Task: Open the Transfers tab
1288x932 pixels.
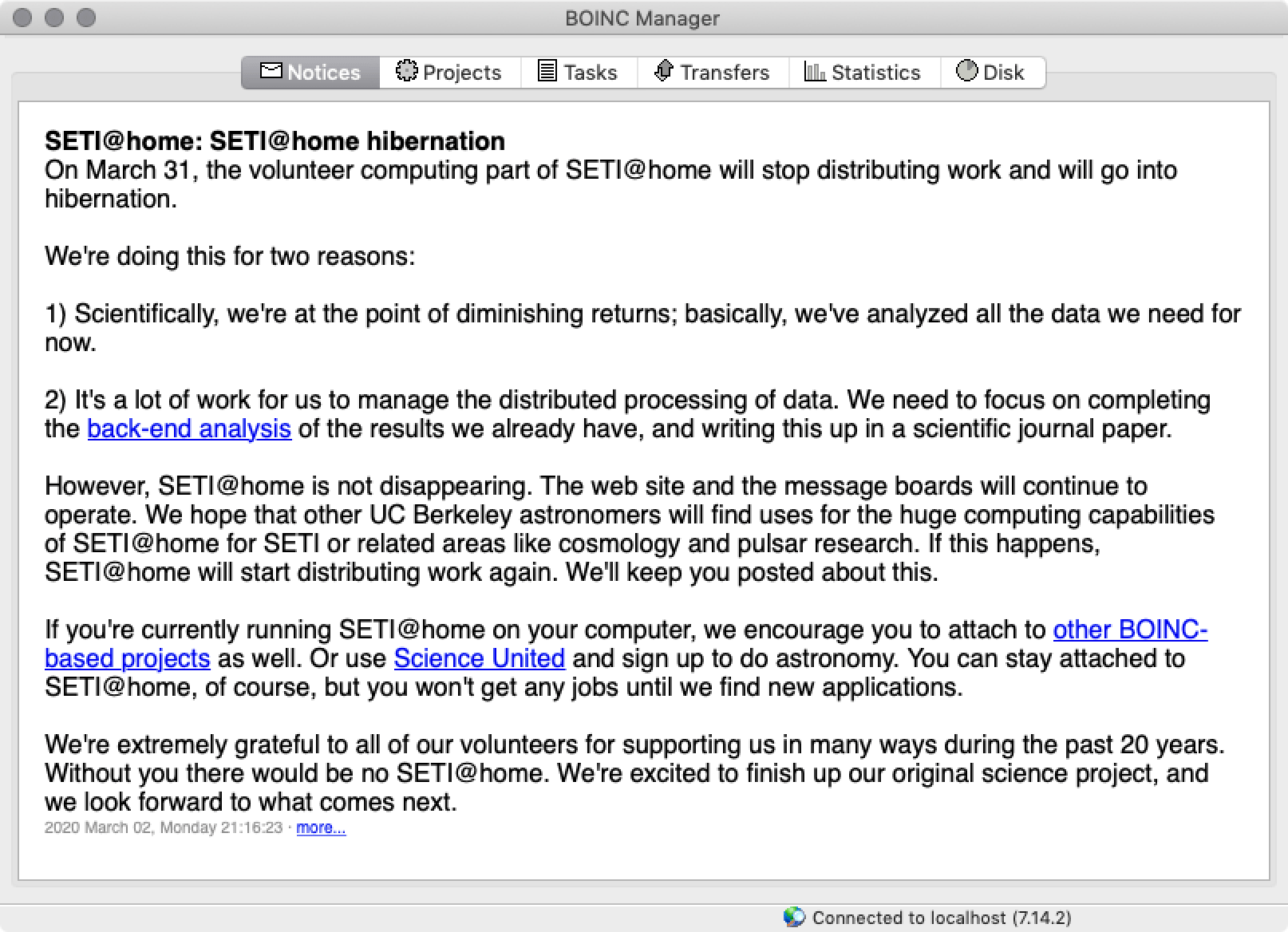Action: click(713, 73)
